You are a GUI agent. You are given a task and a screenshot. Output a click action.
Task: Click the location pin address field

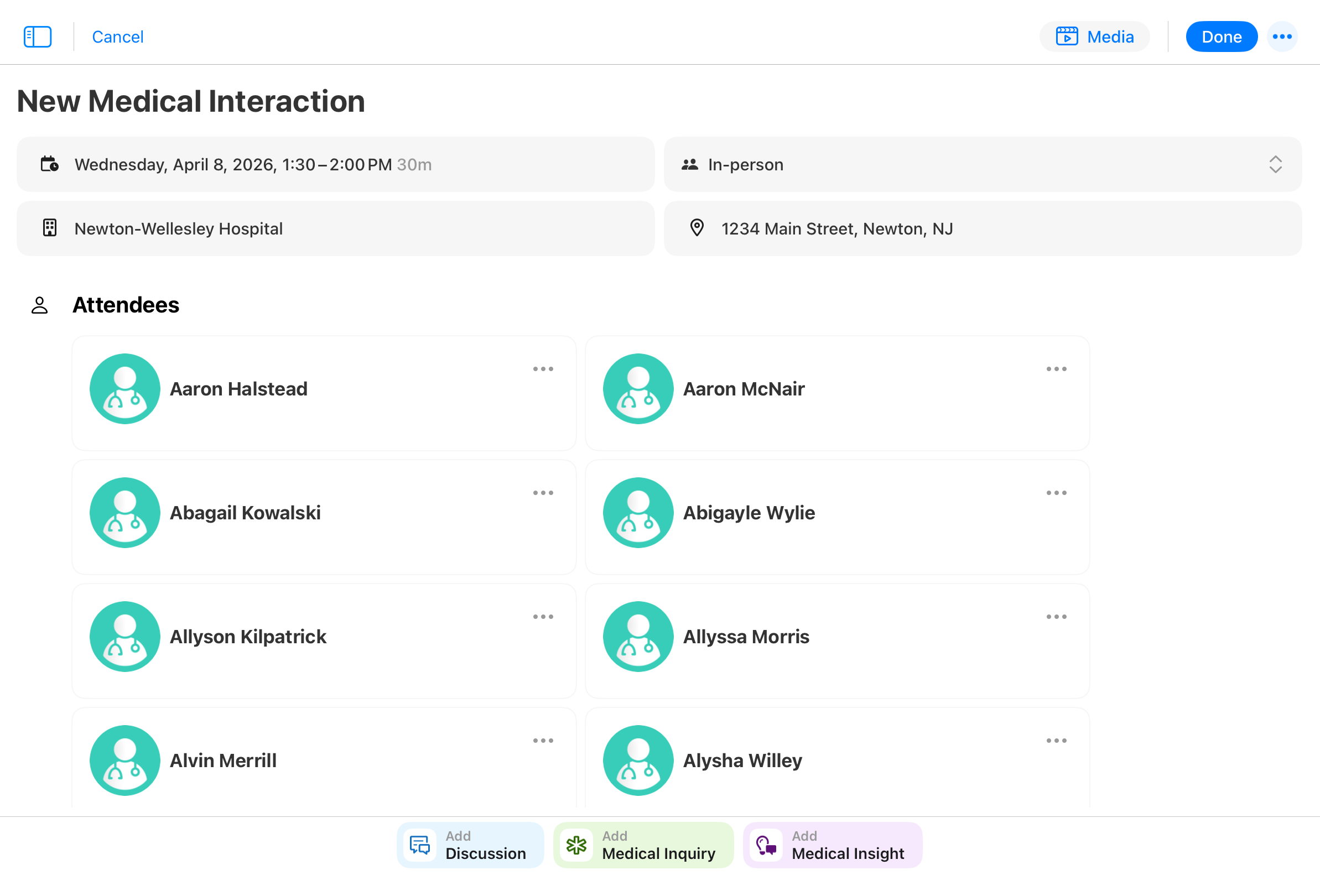pos(983,229)
